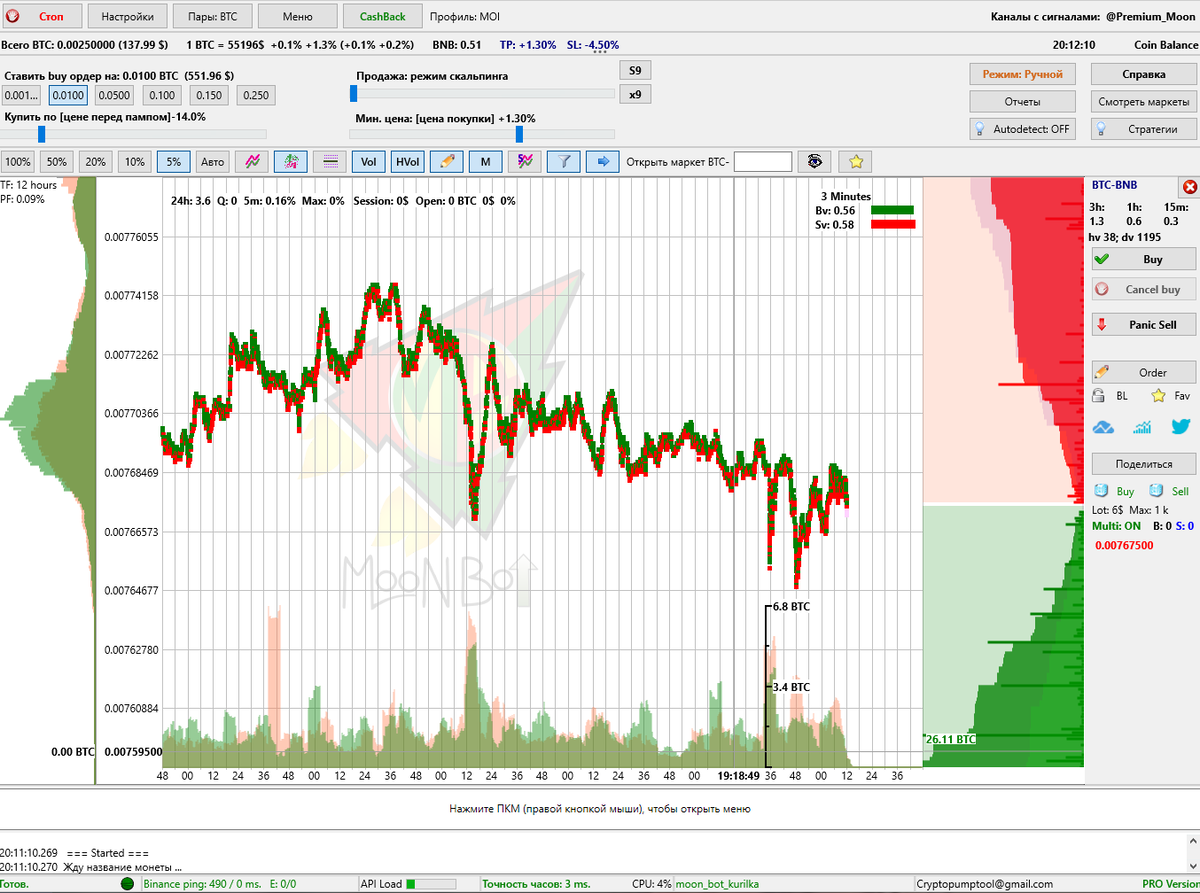1200x893 pixels.
Task: Toggle the HVol horizontal volume
Action: (408, 161)
